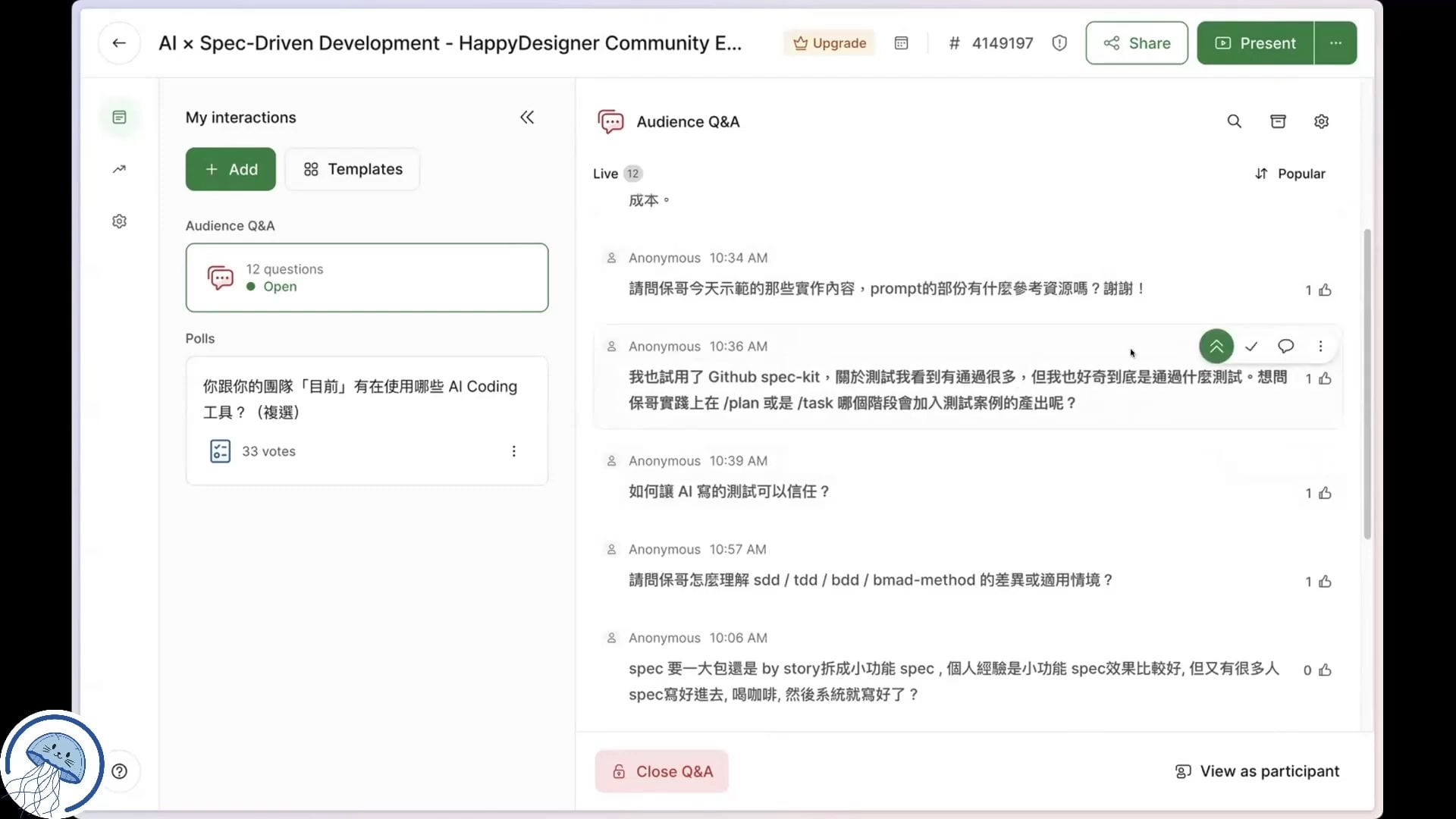Open the calendar schedule icon
The width and height of the screenshot is (1456, 819).
(x=901, y=43)
